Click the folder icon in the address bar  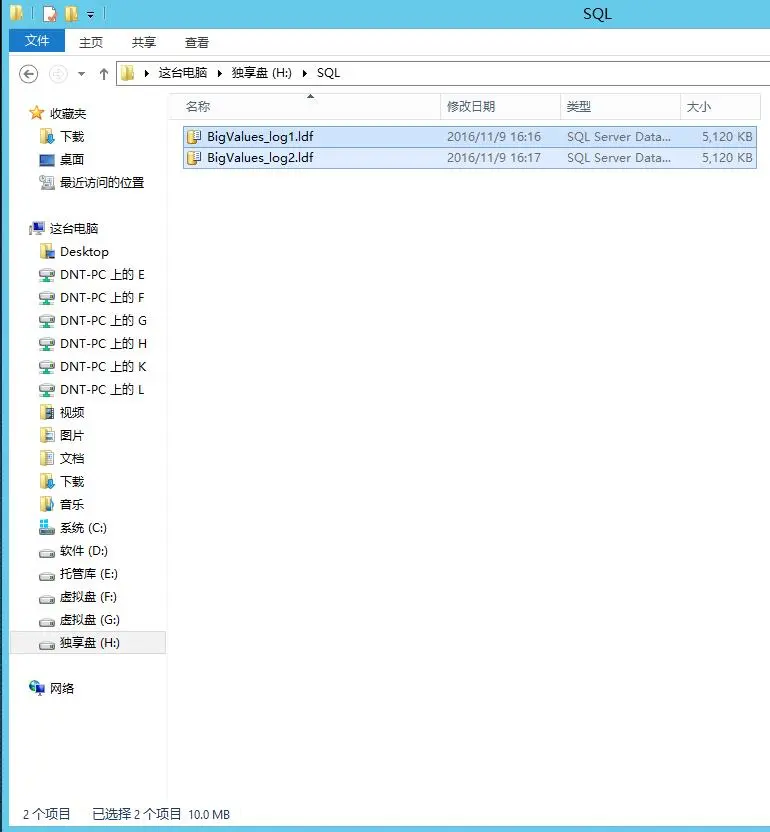click(x=127, y=73)
